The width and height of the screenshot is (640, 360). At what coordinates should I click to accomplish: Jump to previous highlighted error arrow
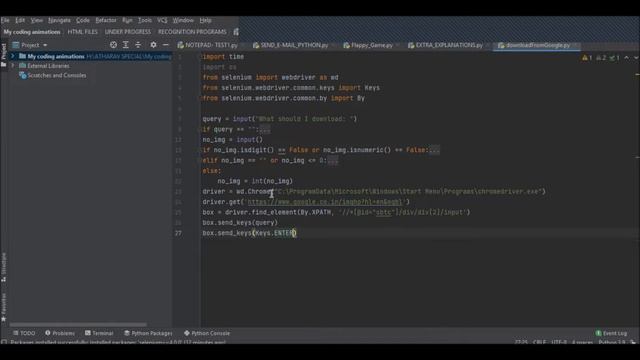pyautogui.click(x=627, y=58)
